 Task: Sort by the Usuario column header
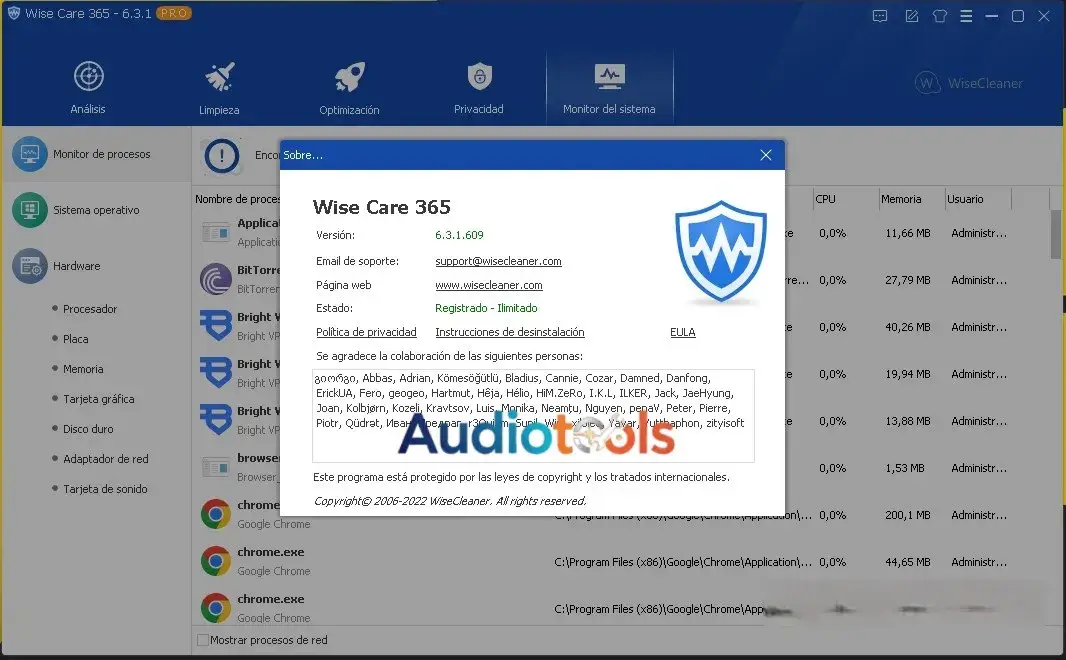(x=965, y=199)
